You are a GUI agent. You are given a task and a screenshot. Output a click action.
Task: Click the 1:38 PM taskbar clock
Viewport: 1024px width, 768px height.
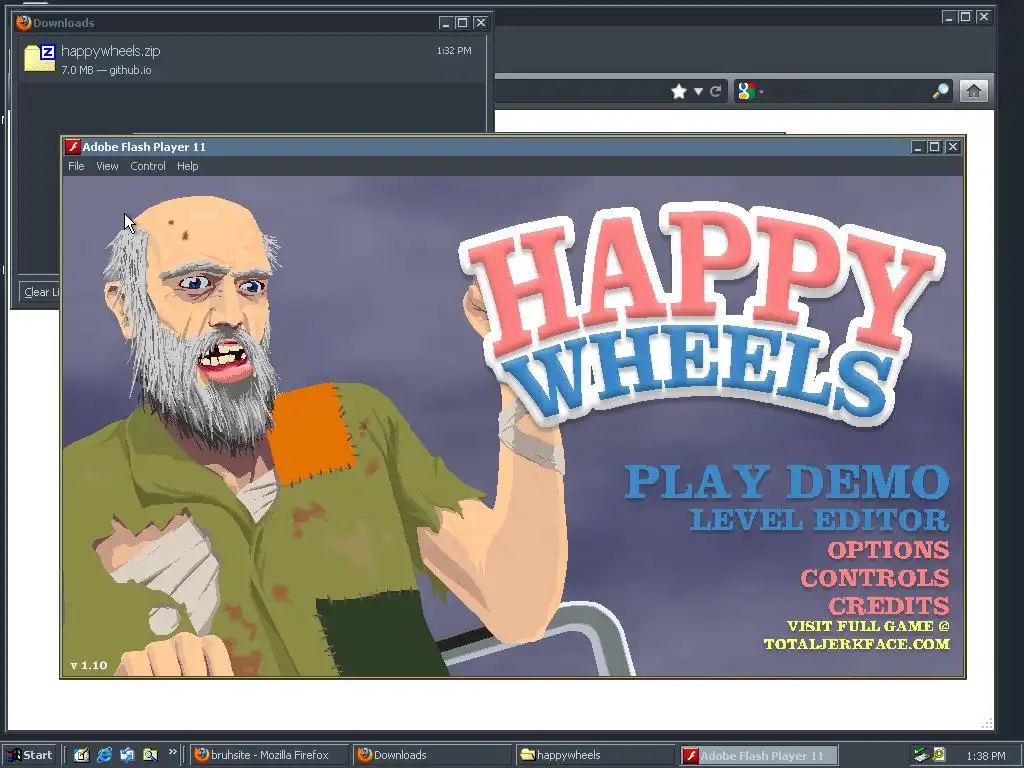pos(985,756)
